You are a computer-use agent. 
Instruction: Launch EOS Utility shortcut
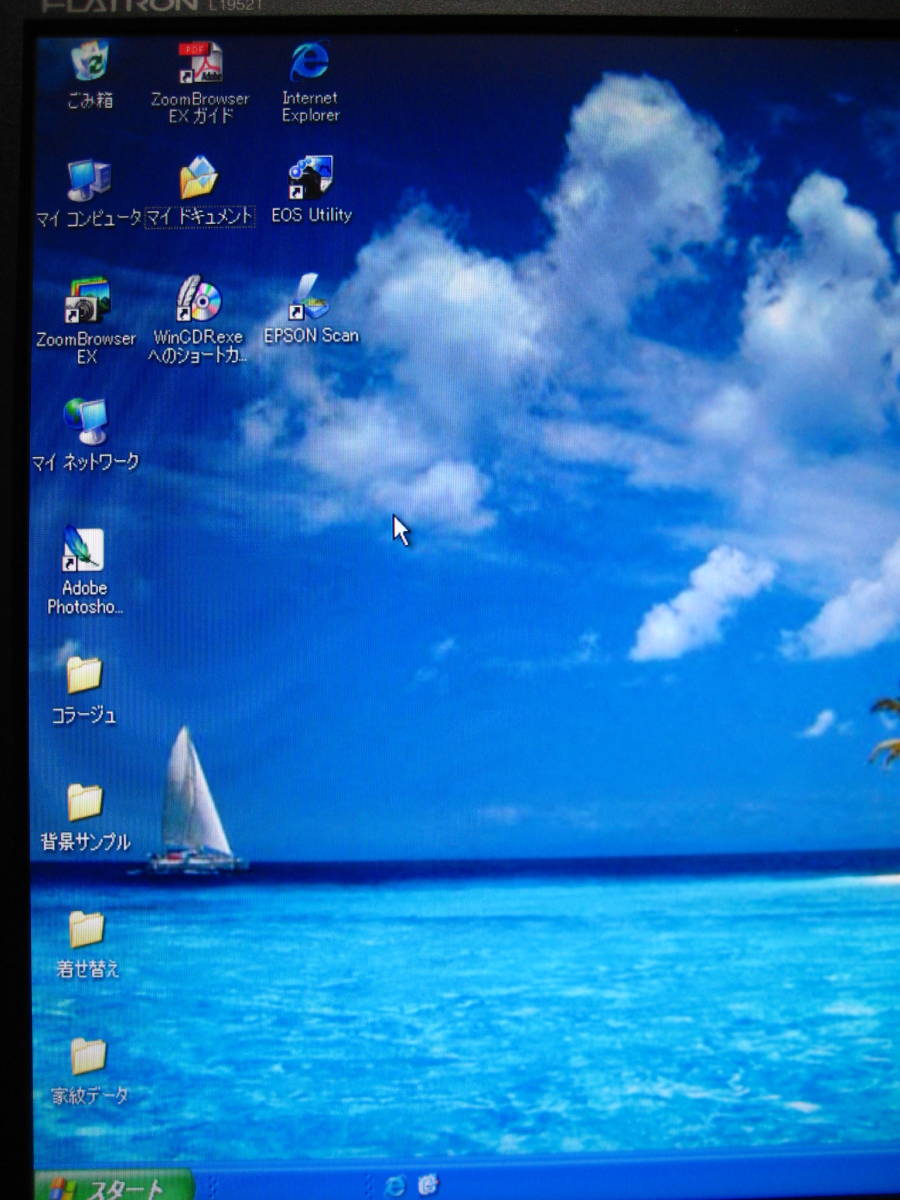309,178
